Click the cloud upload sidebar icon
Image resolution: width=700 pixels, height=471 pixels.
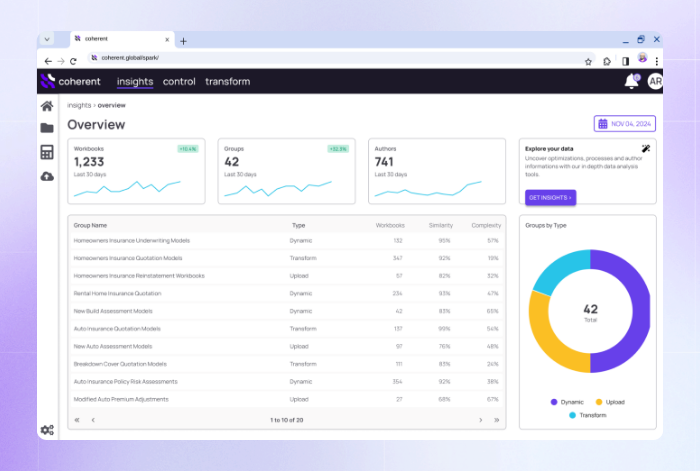coord(47,176)
